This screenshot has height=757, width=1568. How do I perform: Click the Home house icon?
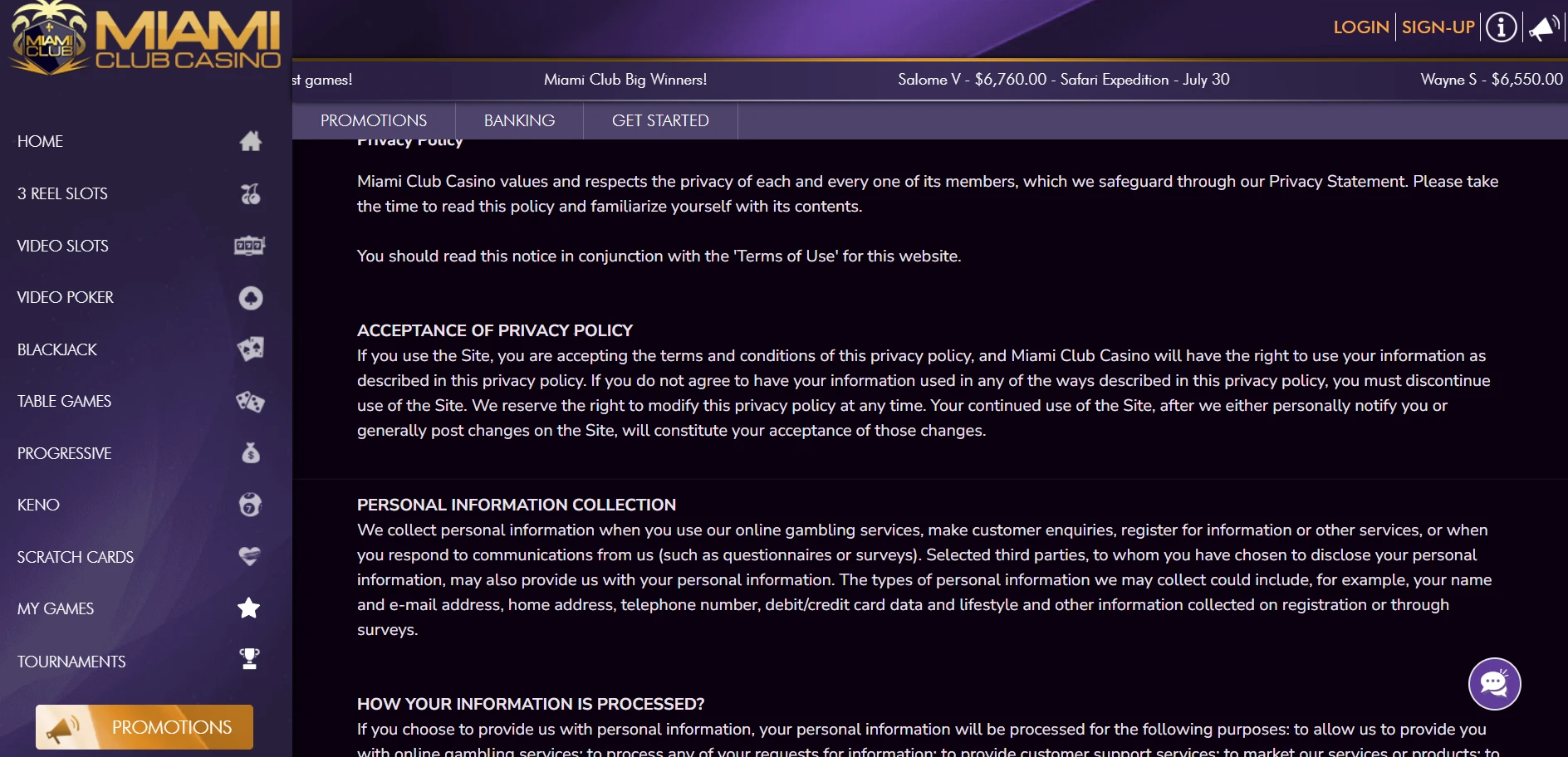[x=250, y=141]
